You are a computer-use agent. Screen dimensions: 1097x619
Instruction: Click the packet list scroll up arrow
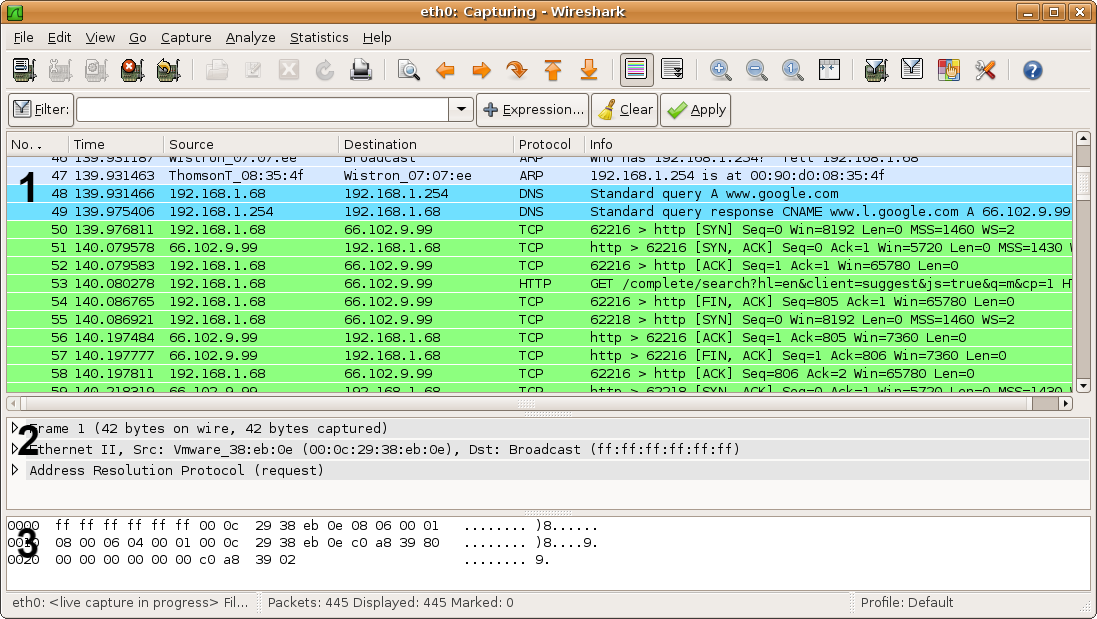[1083, 138]
